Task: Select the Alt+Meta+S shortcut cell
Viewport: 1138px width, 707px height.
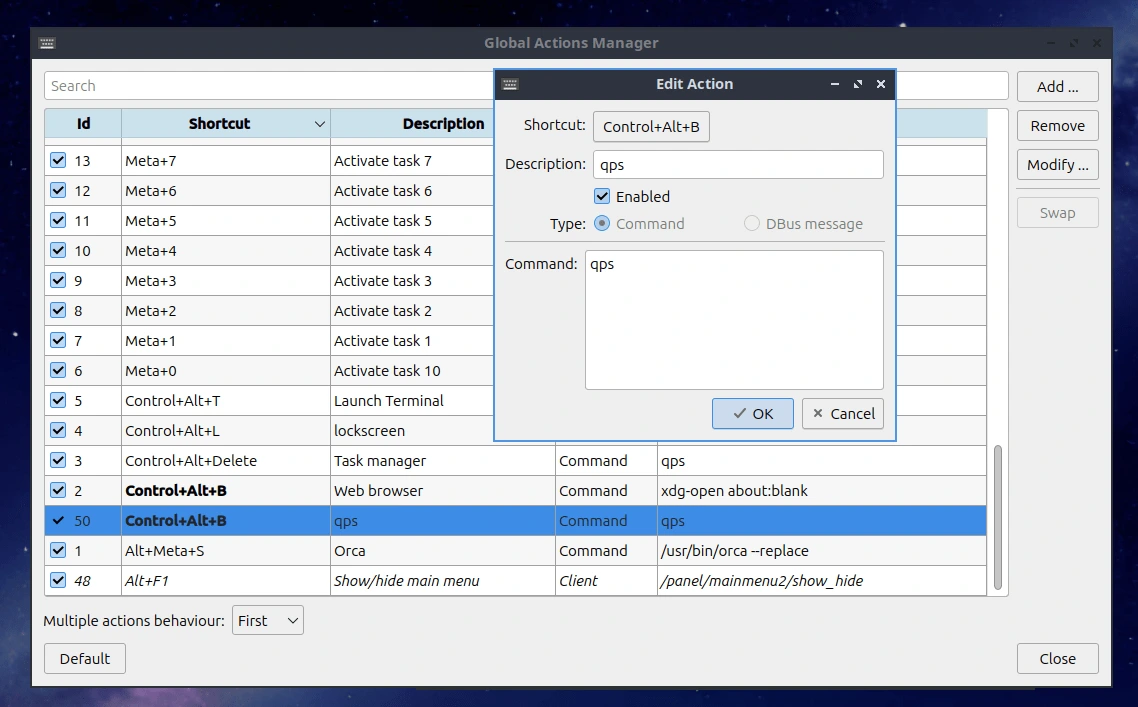Action: pos(226,550)
